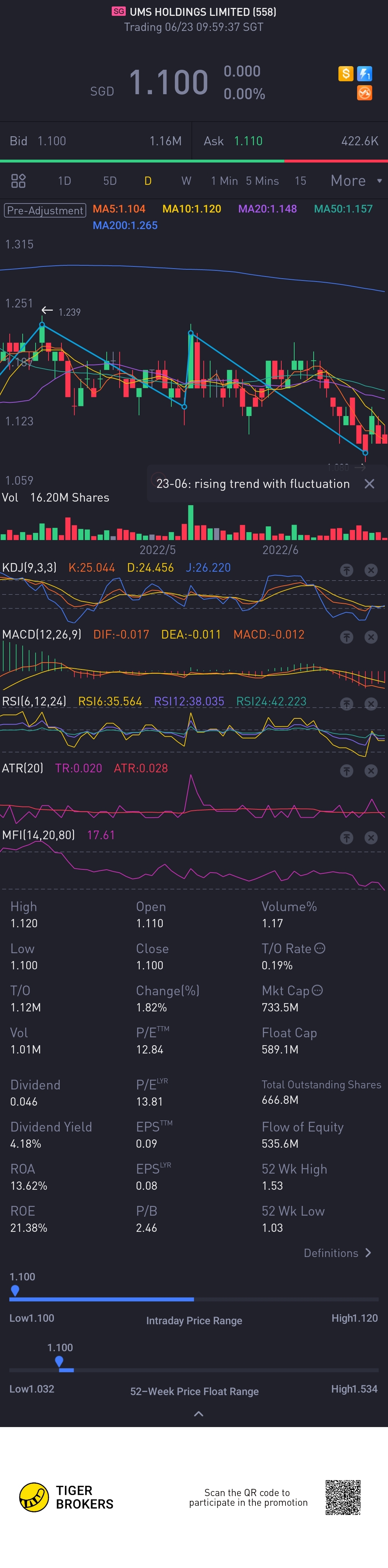Tap the 52 Wk High 1.53 value
The width and height of the screenshot is (388, 1568).
click(x=272, y=1186)
